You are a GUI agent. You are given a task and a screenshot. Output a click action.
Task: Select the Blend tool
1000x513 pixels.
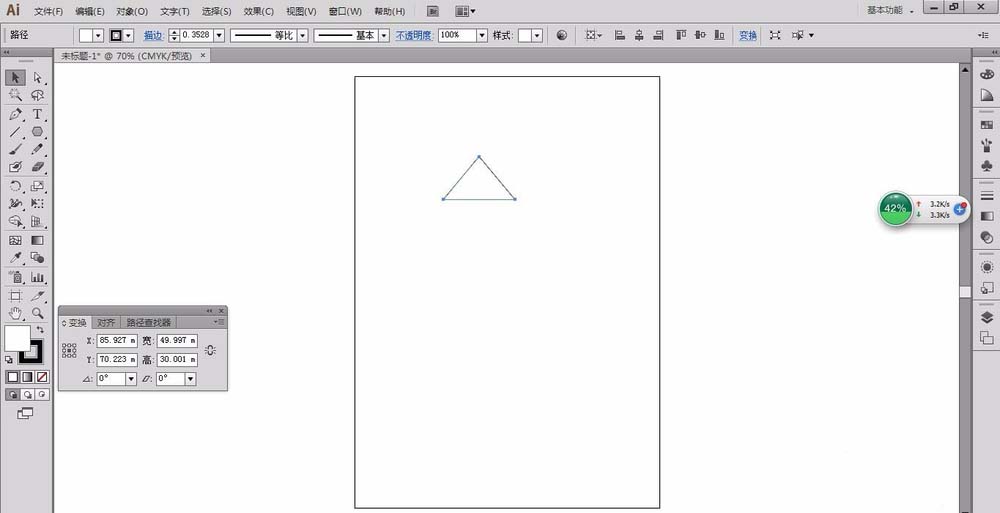click(38, 258)
